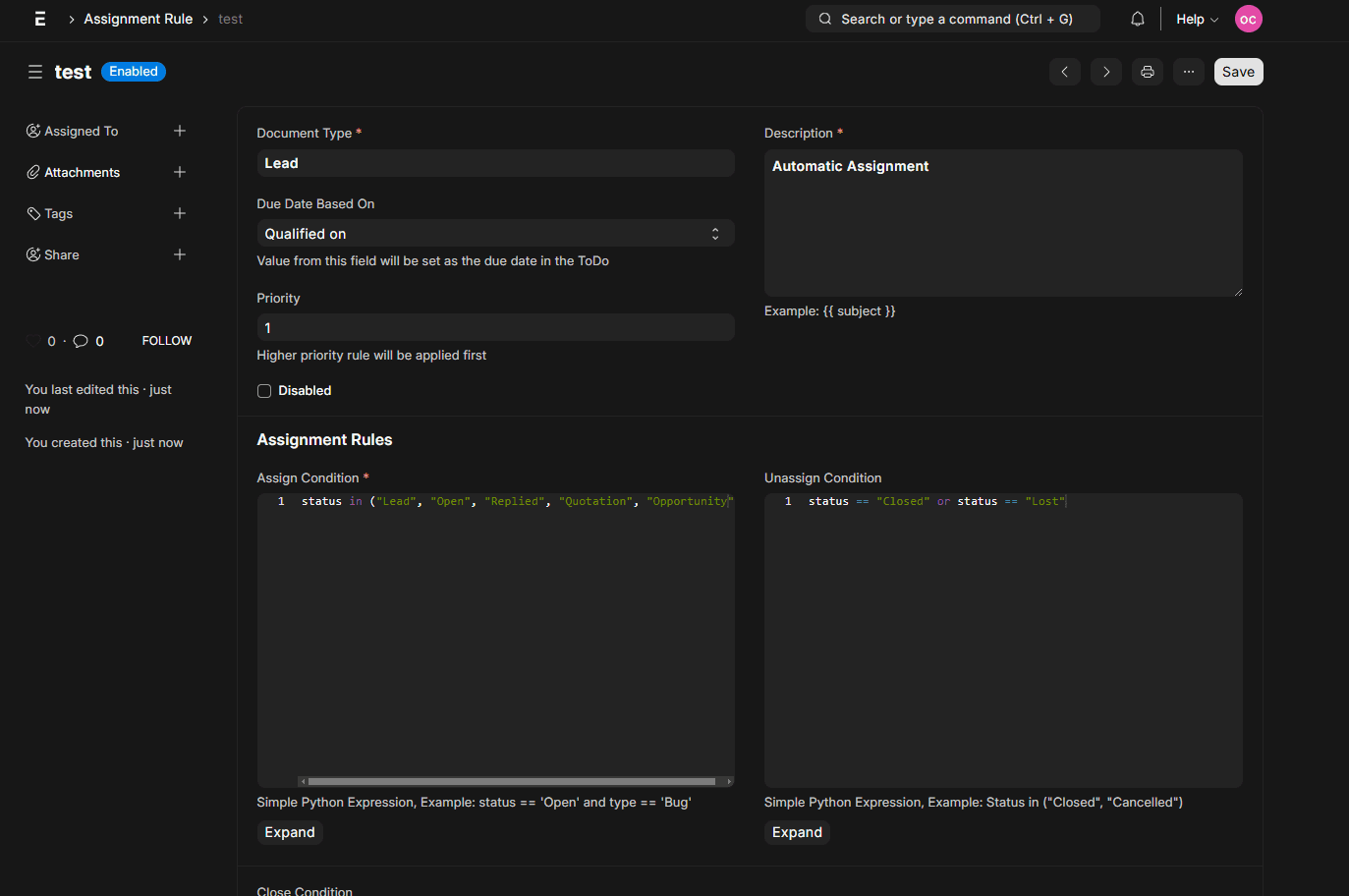The width and height of the screenshot is (1349, 896).
Task: Click inside the Unassign Condition code editor
Action: click(1003, 641)
